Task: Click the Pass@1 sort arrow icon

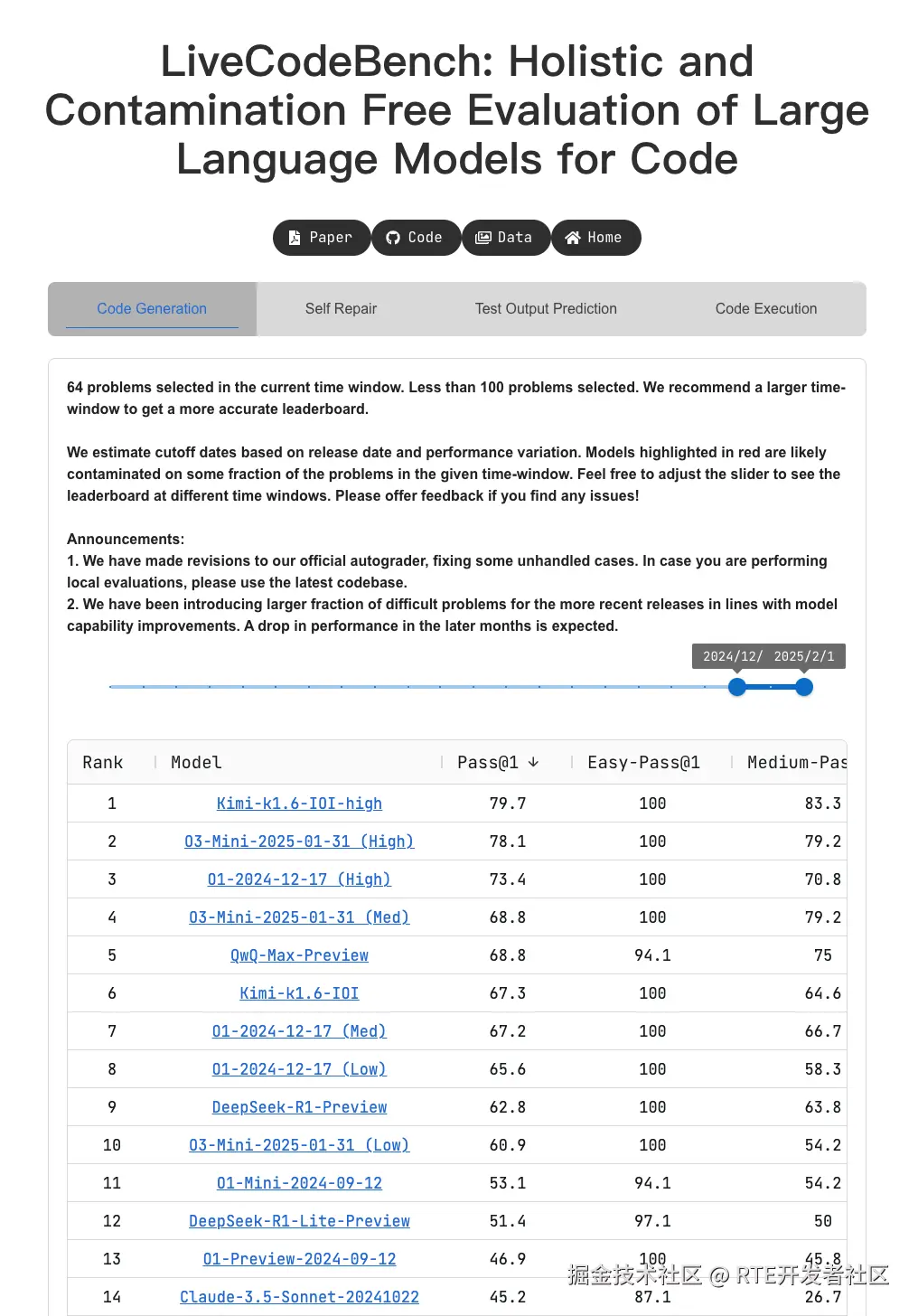Action: (533, 762)
